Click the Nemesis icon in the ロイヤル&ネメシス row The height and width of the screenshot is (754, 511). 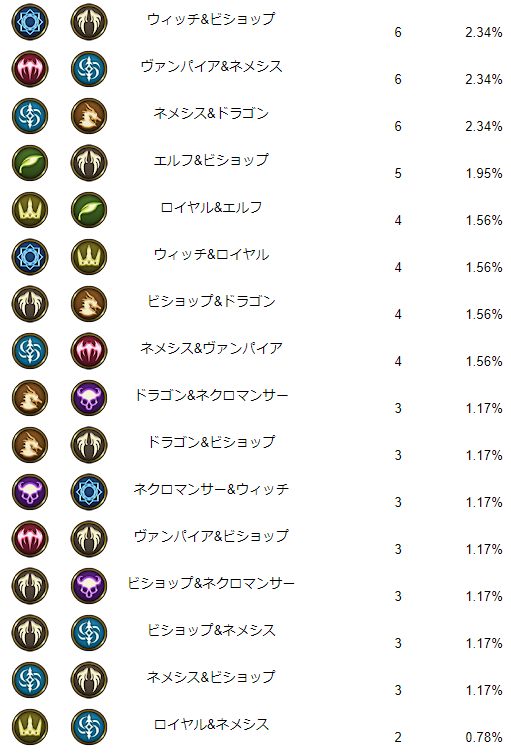point(89,727)
